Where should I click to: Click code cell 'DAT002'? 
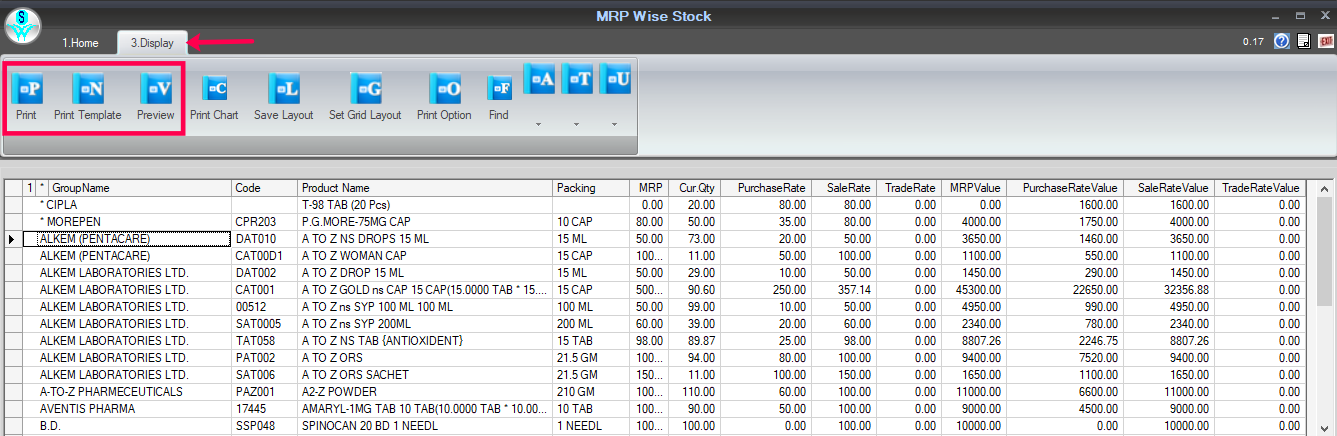265,273
